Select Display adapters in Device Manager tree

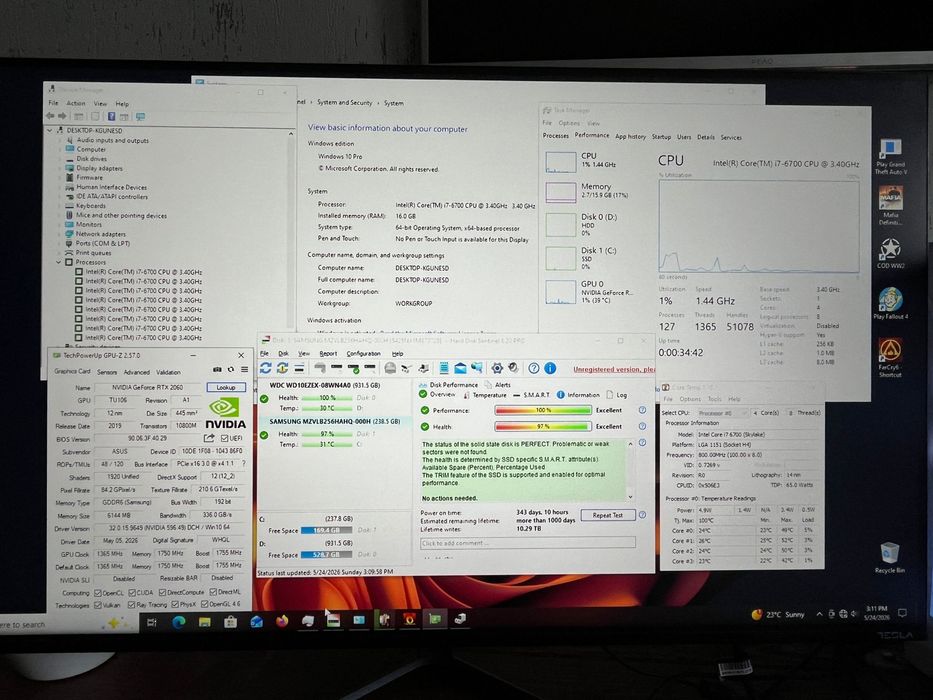(x=99, y=168)
